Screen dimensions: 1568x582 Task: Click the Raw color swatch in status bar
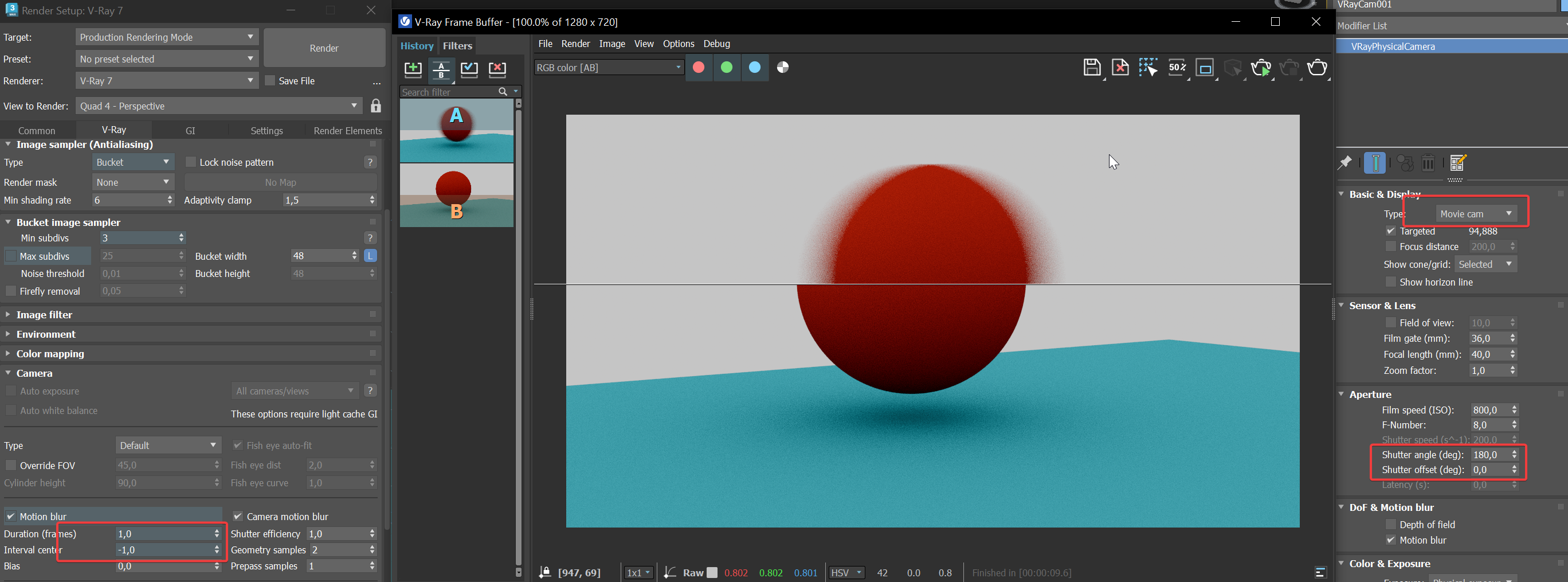pyautogui.click(x=712, y=572)
